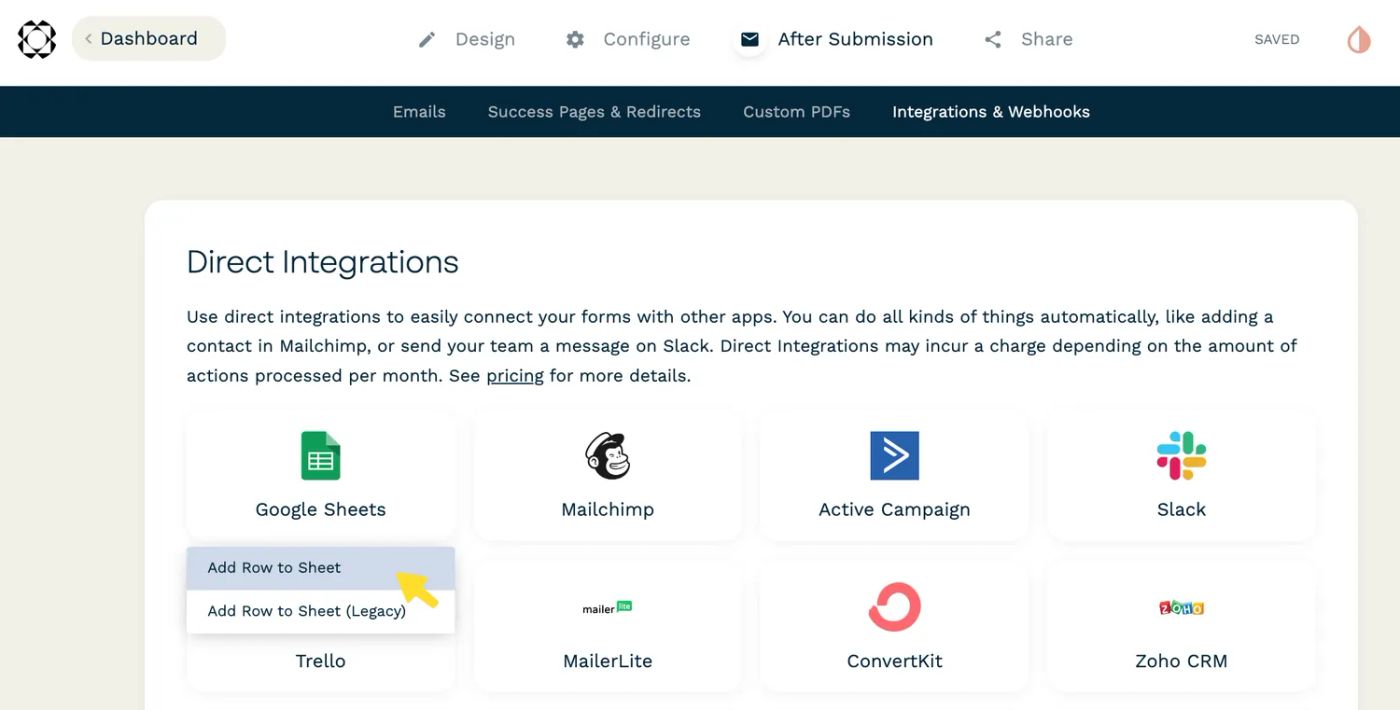1400x710 pixels.
Task: Click the ConvertKit logo icon
Action: (894, 607)
